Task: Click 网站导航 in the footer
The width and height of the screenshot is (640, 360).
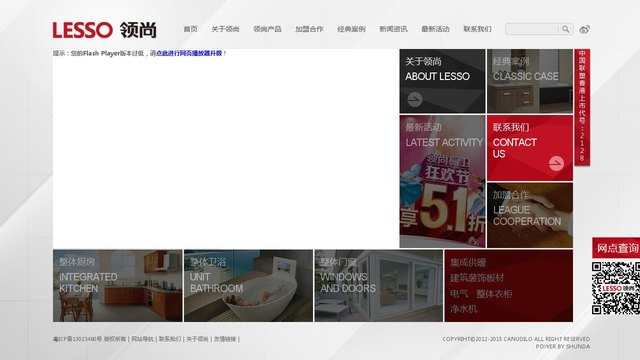Action: 142,339
